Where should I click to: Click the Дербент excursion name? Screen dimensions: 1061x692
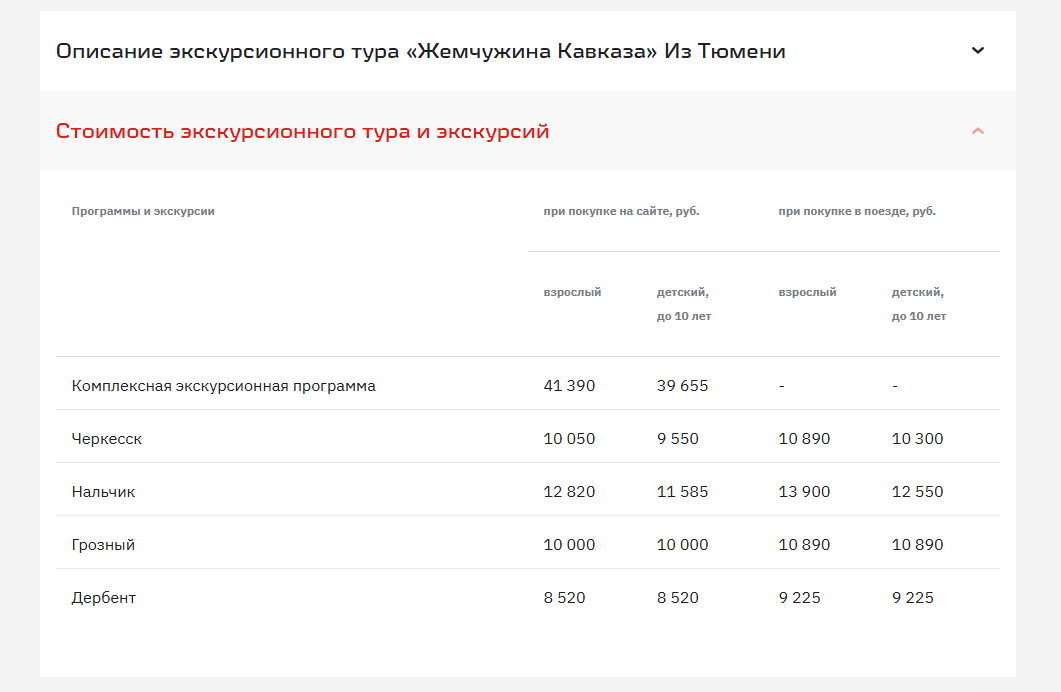[104, 598]
